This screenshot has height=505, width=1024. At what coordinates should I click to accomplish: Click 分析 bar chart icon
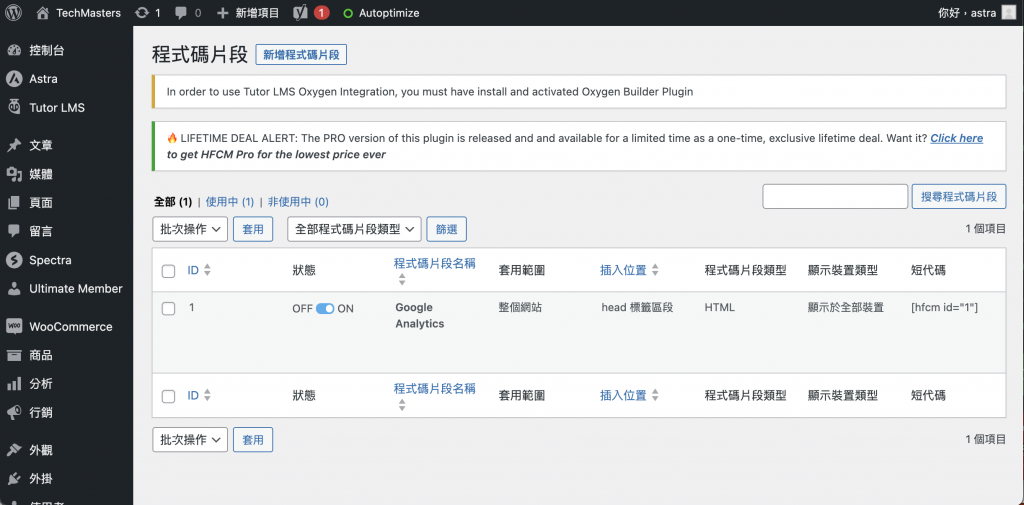click(x=14, y=384)
